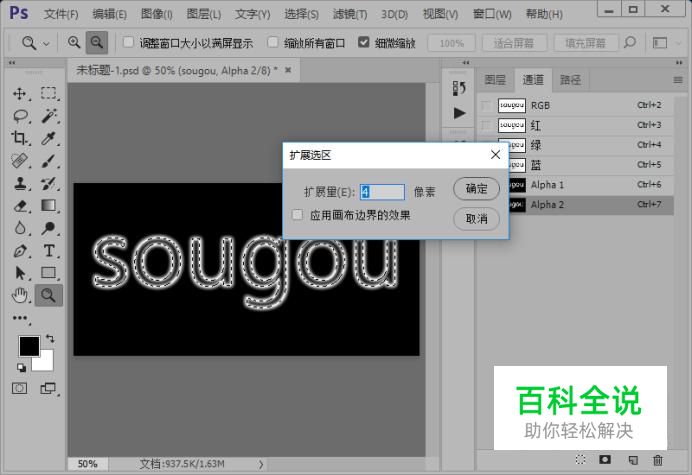
Task: Select the Rectangular Marquee tool
Action: pyautogui.click(x=49, y=93)
